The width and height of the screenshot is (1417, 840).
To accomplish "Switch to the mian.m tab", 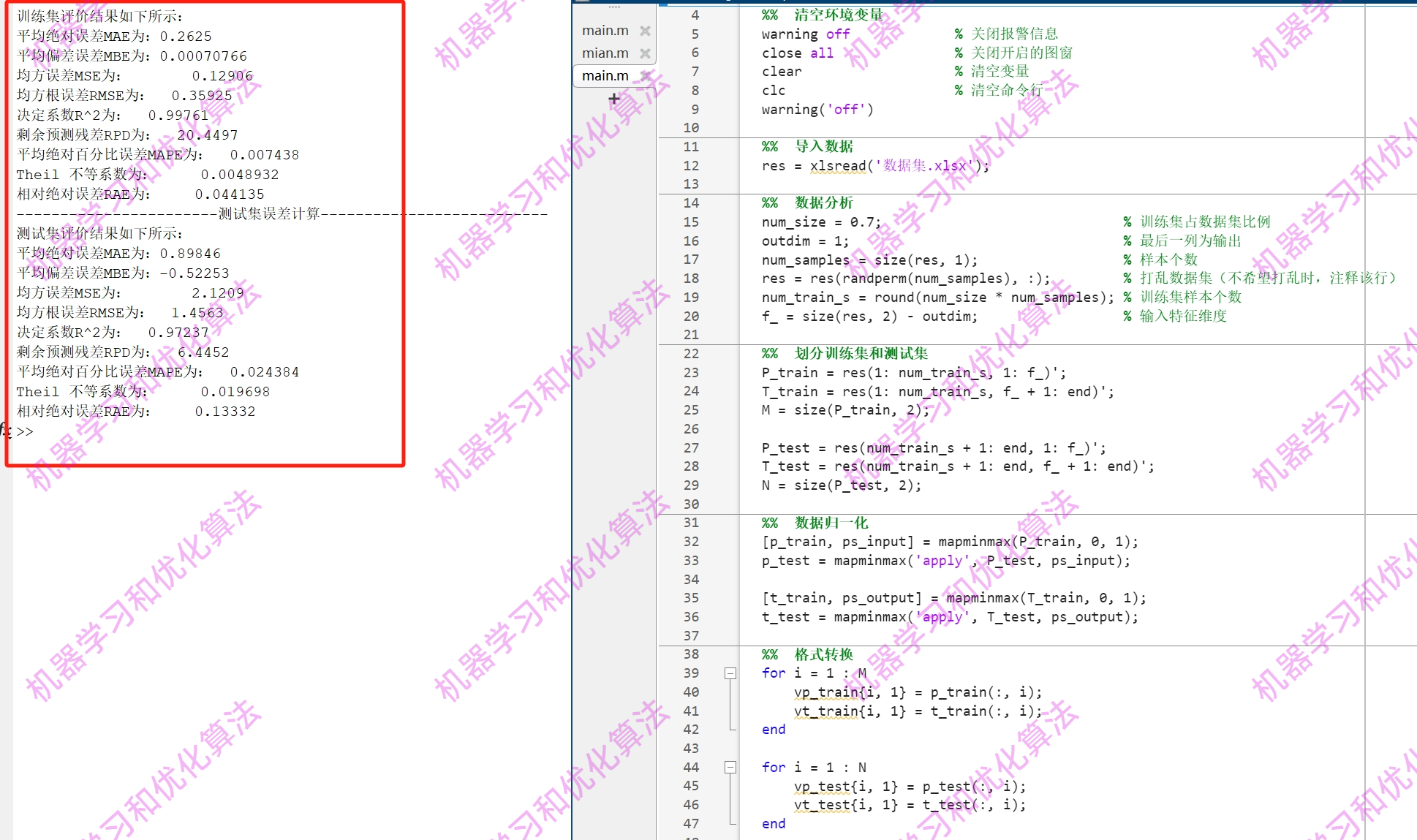I will (x=605, y=53).
